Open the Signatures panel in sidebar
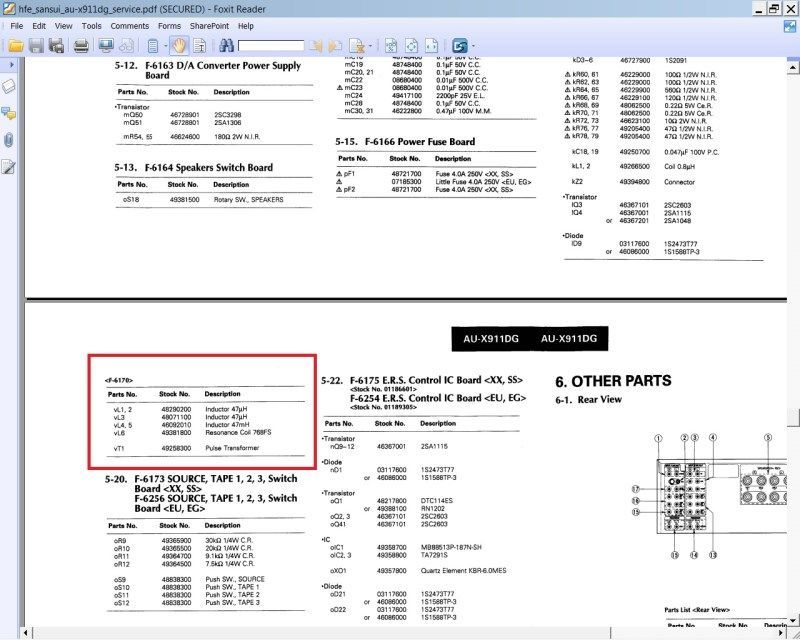The width and height of the screenshot is (800, 640). (x=9, y=166)
